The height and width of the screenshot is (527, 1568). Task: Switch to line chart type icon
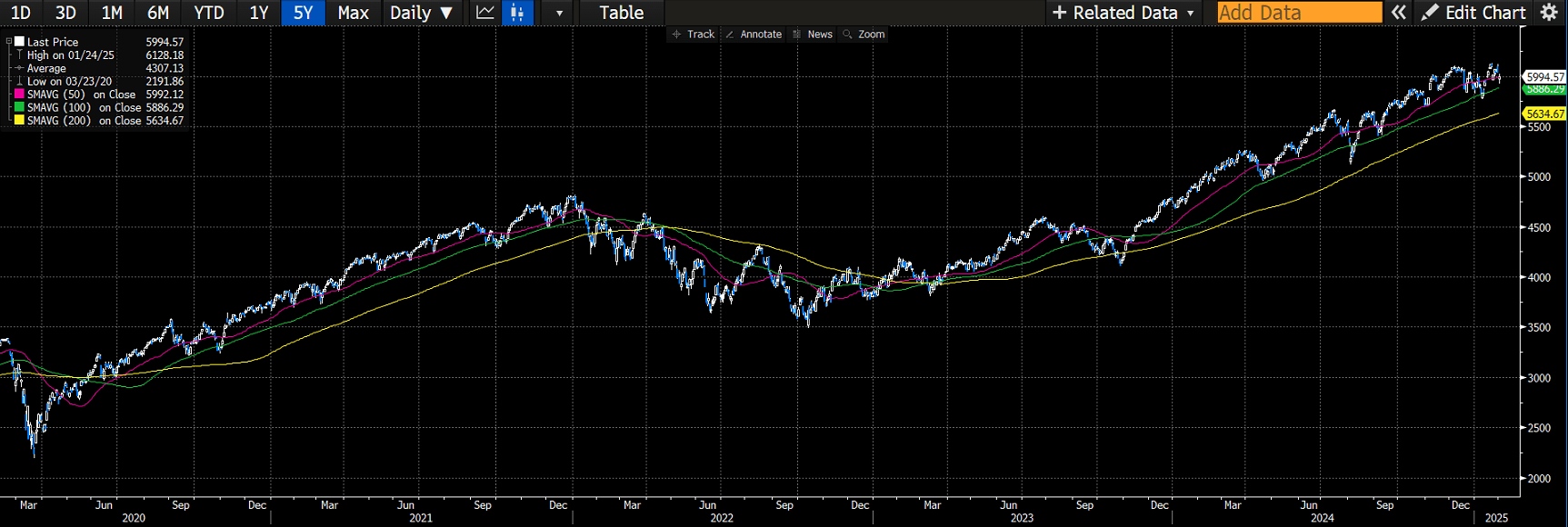pyautogui.click(x=485, y=13)
